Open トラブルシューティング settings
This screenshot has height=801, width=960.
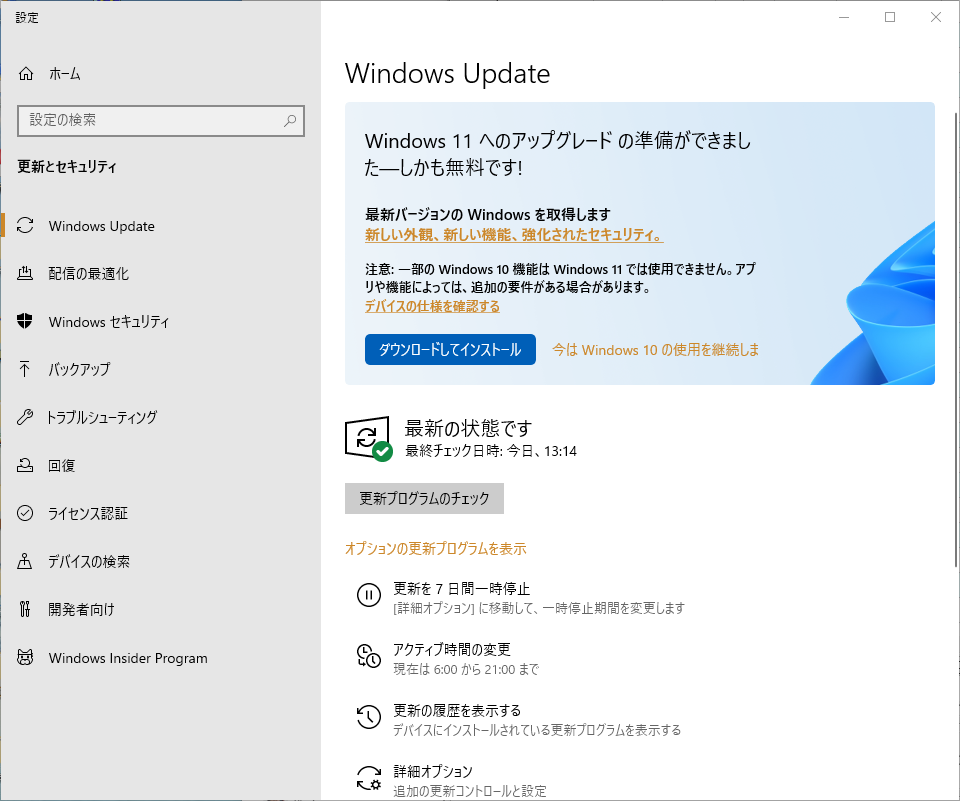click(160, 417)
